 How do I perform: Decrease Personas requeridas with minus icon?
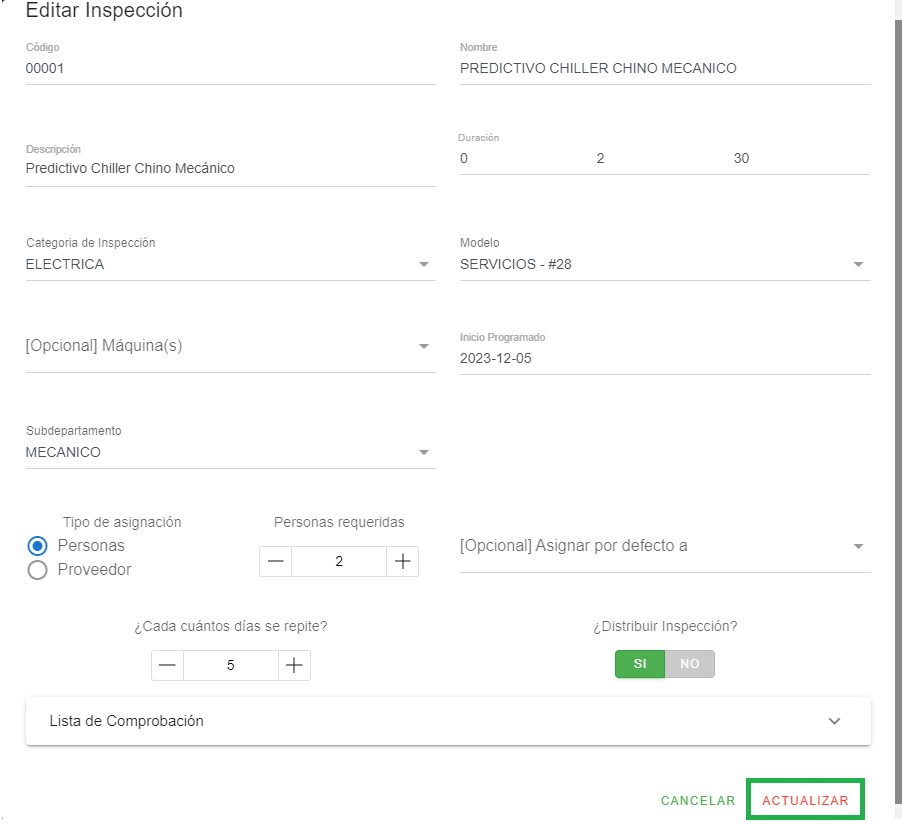(276, 562)
